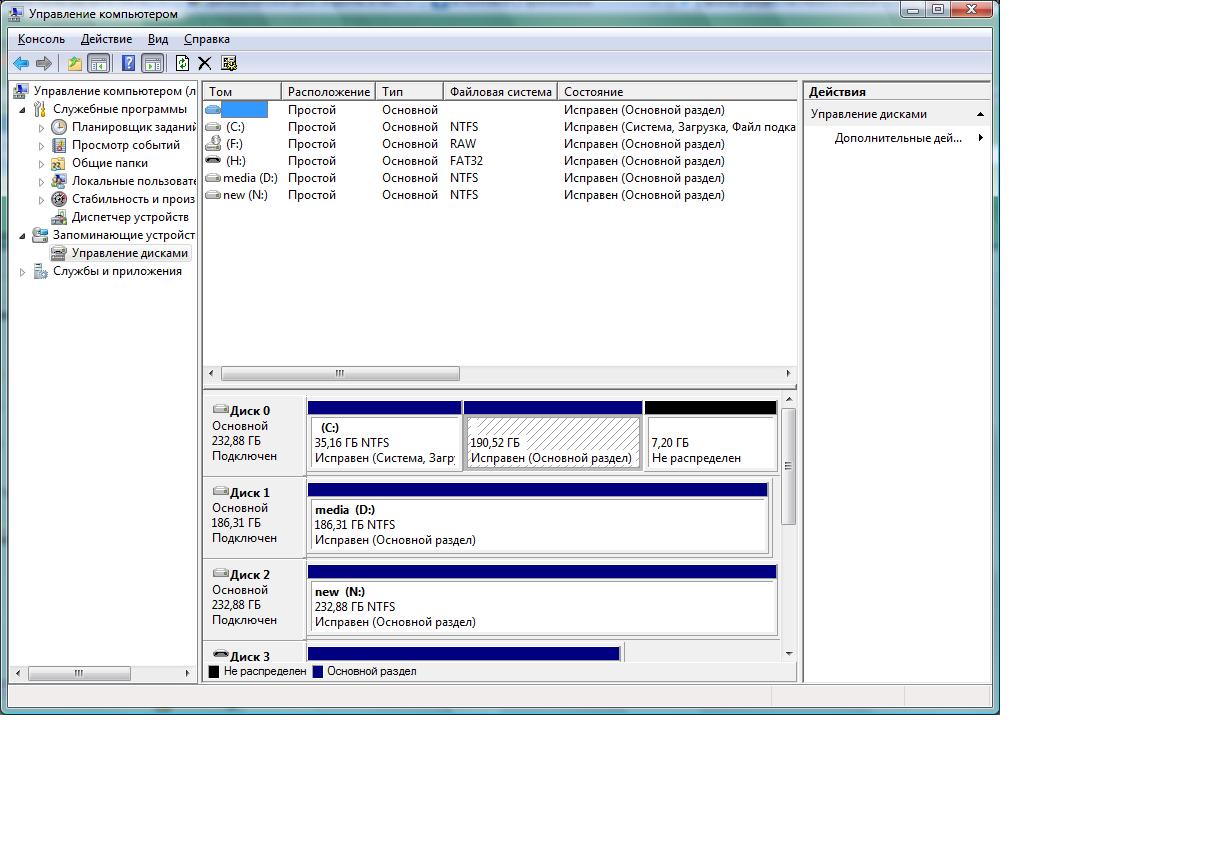Collapse the Управление дисками actions section arrow

(x=980, y=114)
